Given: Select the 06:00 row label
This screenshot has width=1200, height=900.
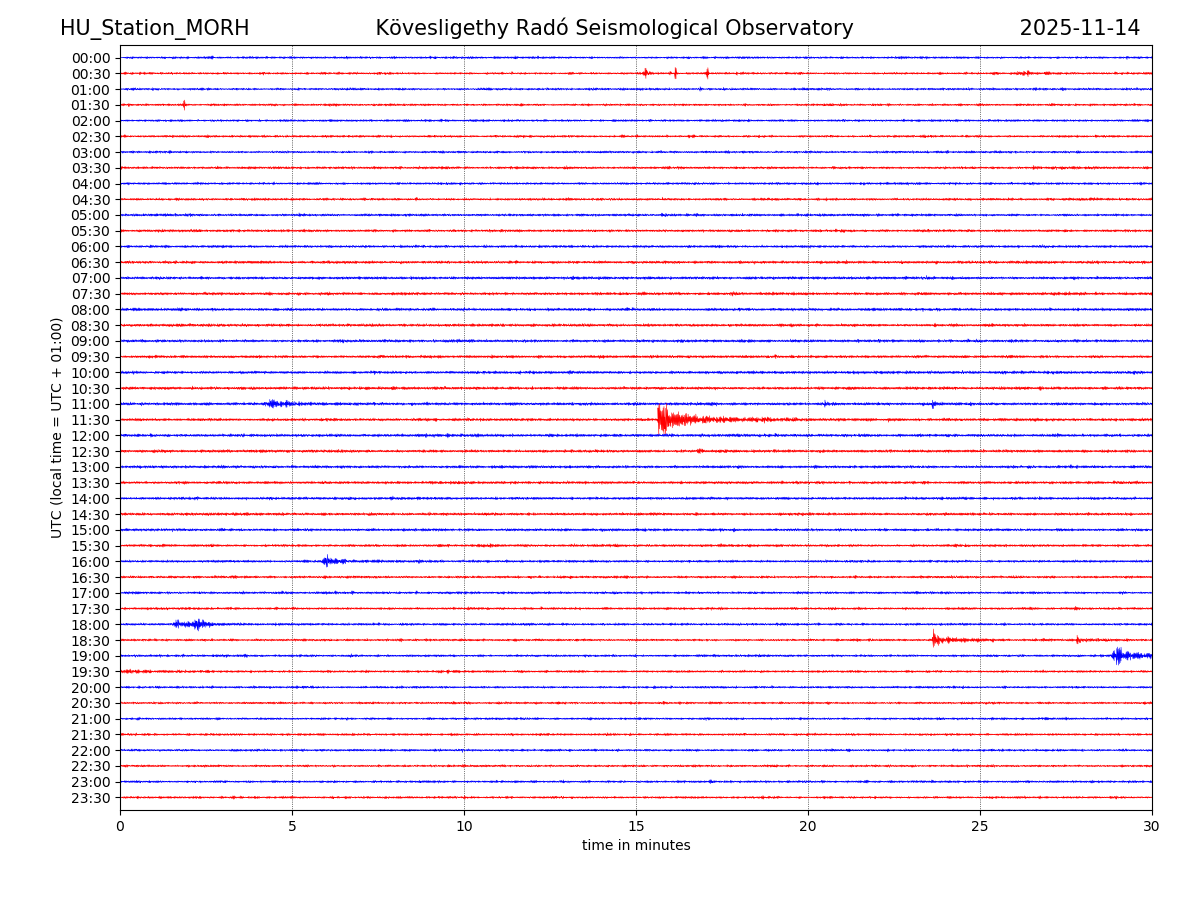Looking at the screenshot, I should pyautogui.click(x=91, y=247).
